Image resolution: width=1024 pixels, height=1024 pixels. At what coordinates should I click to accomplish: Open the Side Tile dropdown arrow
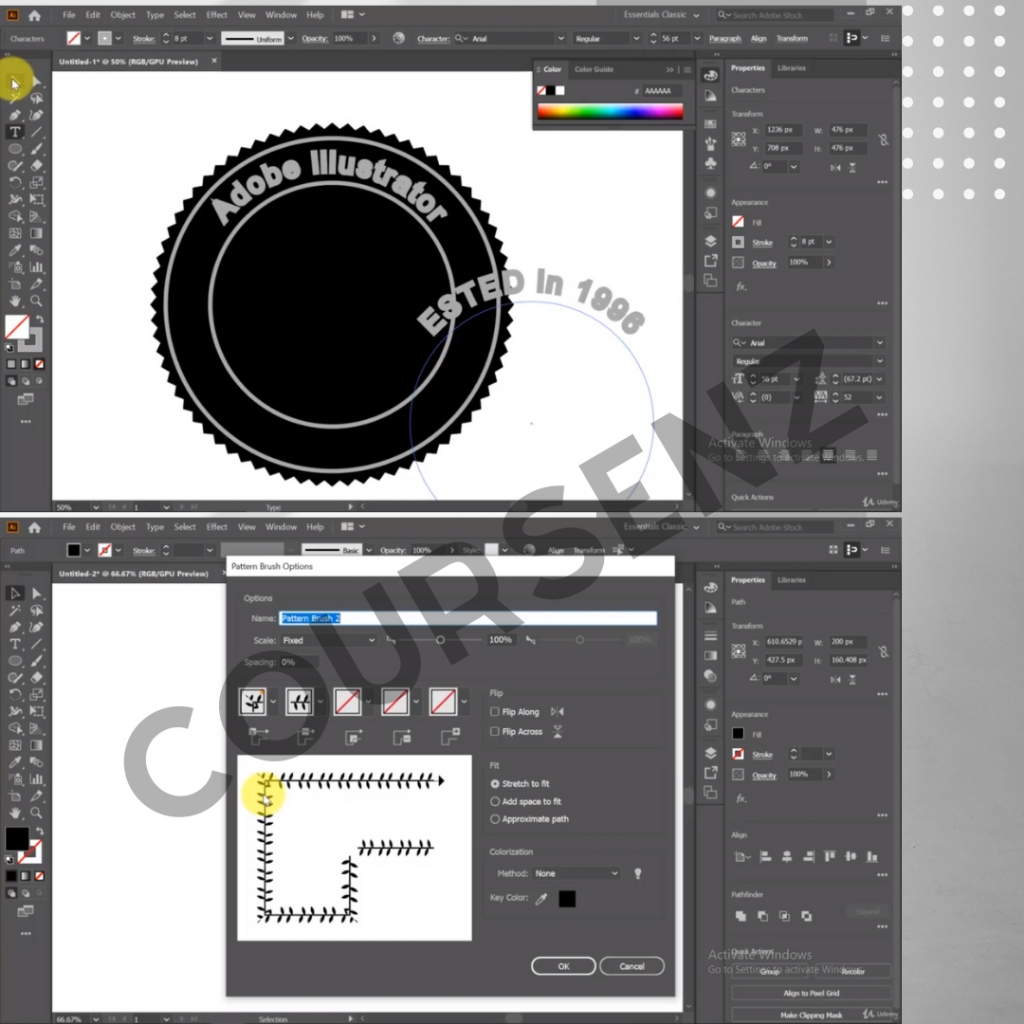click(x=320, y=702)
